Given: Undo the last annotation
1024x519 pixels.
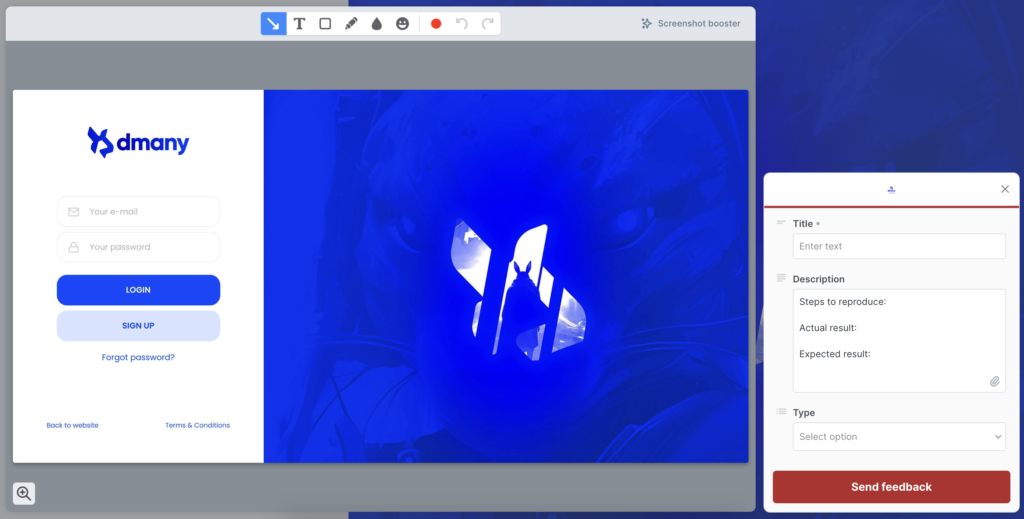Looking at the screenshot, I should point(462,24).
